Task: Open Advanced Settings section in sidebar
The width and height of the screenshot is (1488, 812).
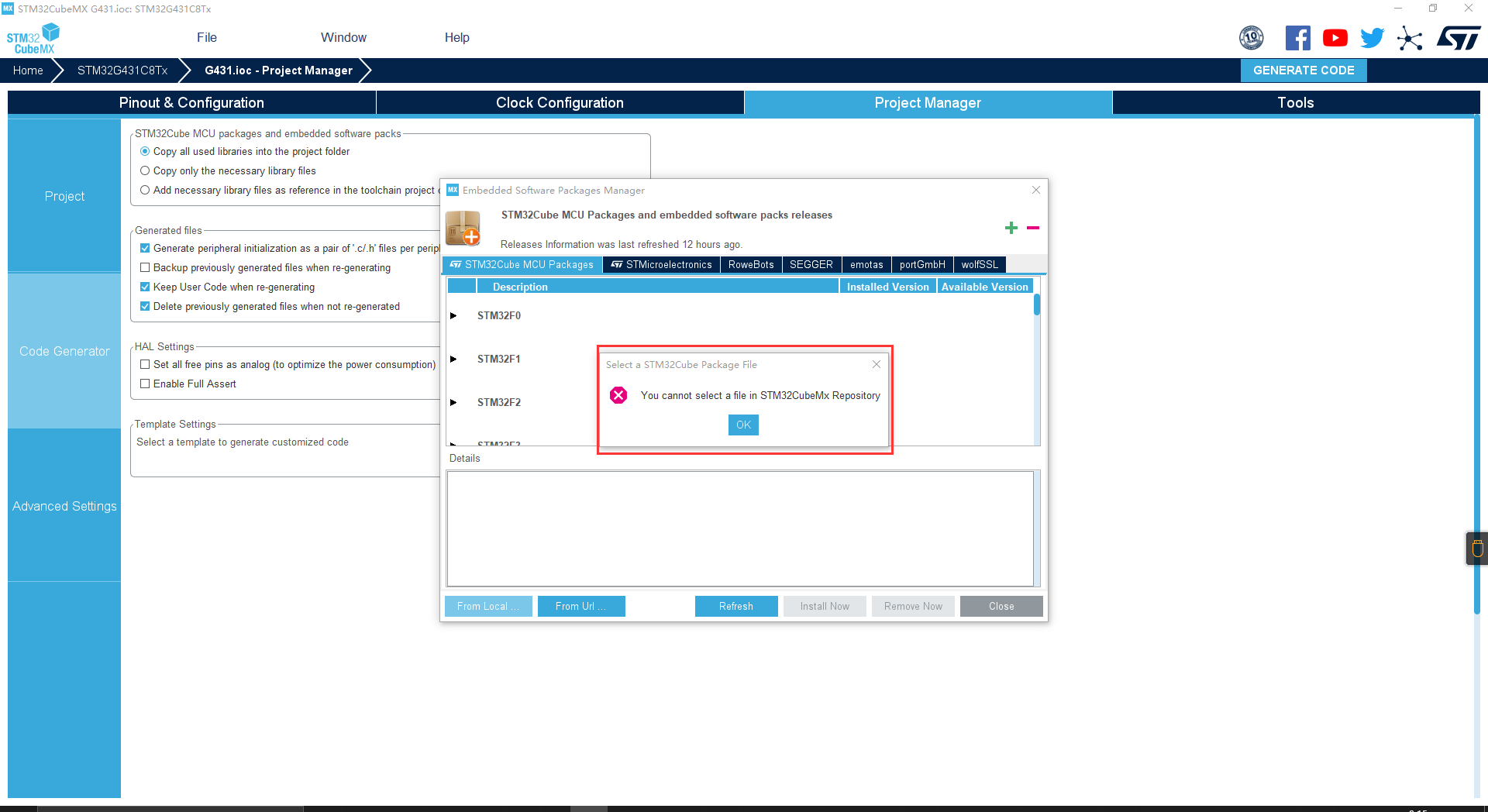Action: click(x=64, y=506)
